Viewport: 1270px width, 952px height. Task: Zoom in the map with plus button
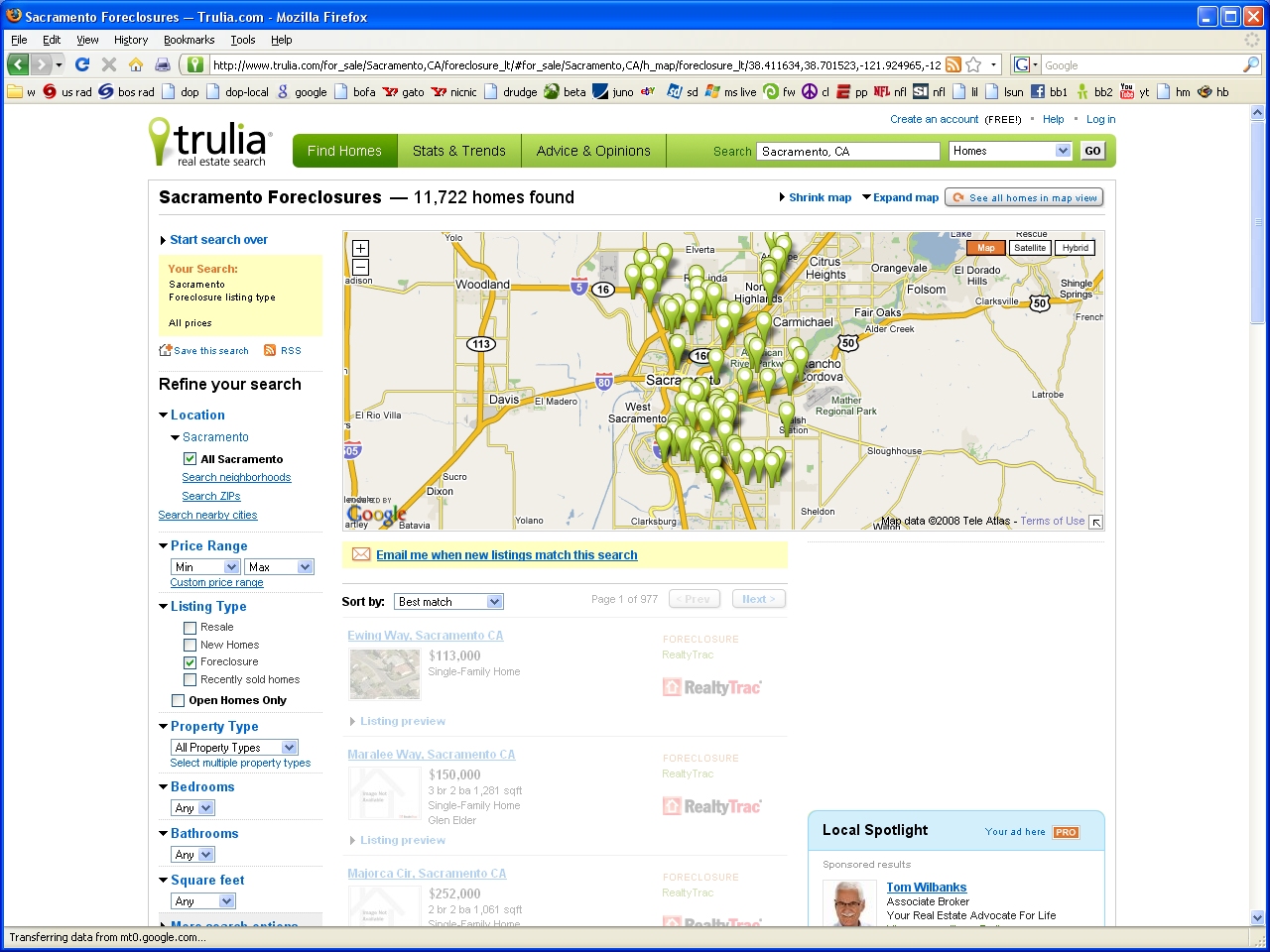[360, 248]
